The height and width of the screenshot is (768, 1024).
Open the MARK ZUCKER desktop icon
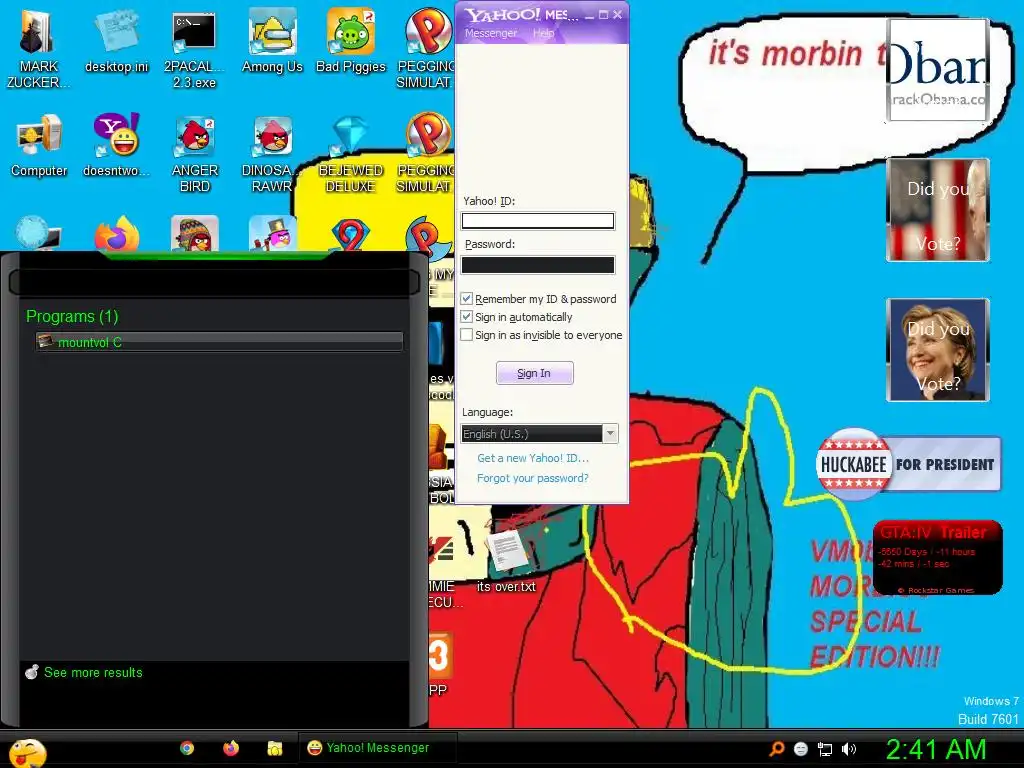click(x=38, y=47)
